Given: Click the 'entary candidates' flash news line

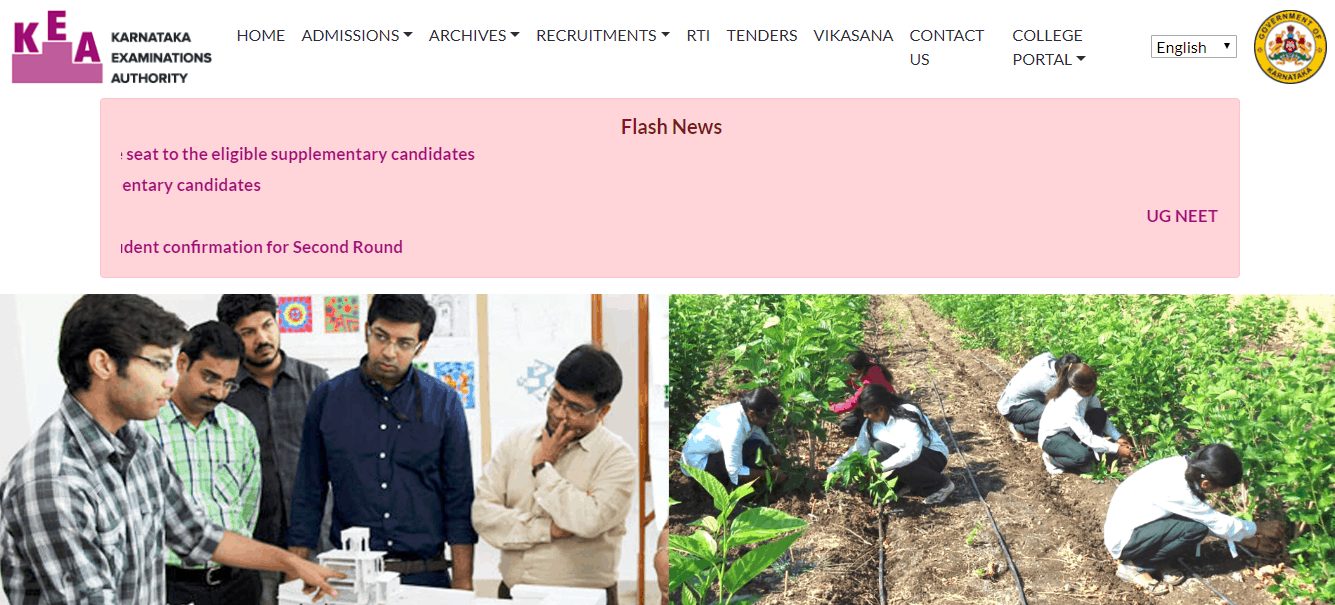Looking at the screenshot, I should (190, 185).
